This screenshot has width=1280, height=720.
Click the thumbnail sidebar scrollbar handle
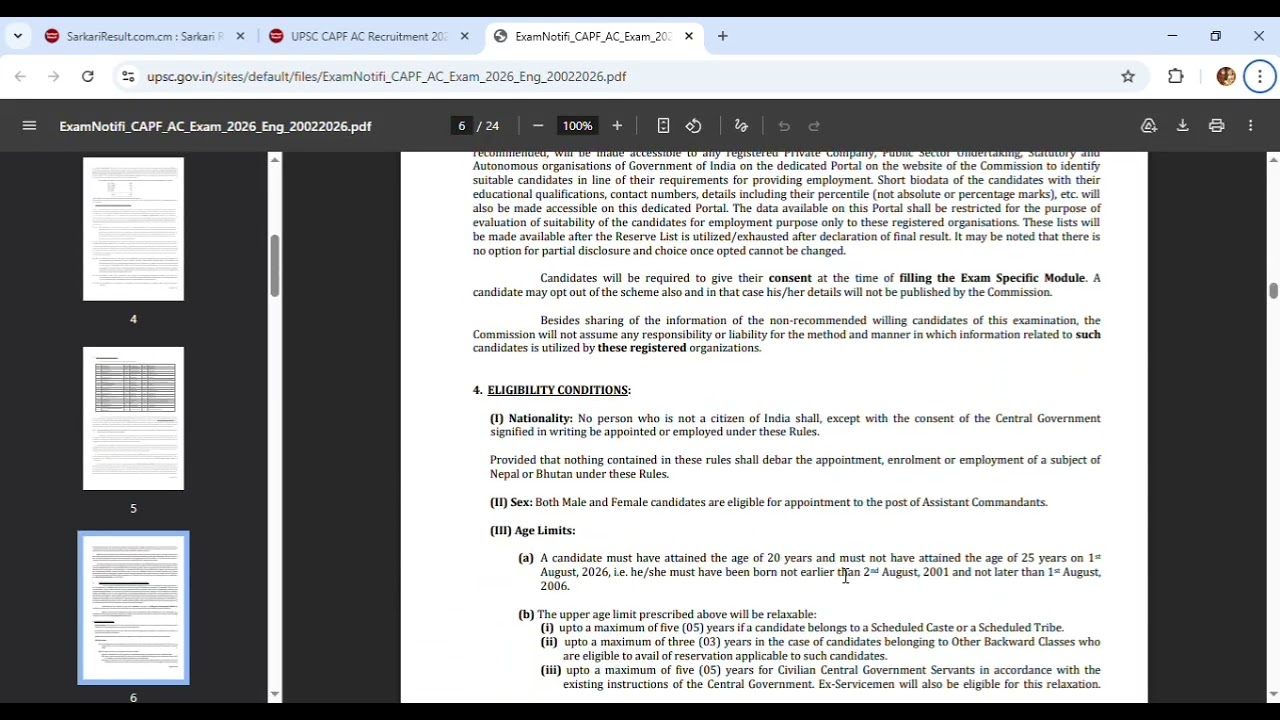click(275, 266)
